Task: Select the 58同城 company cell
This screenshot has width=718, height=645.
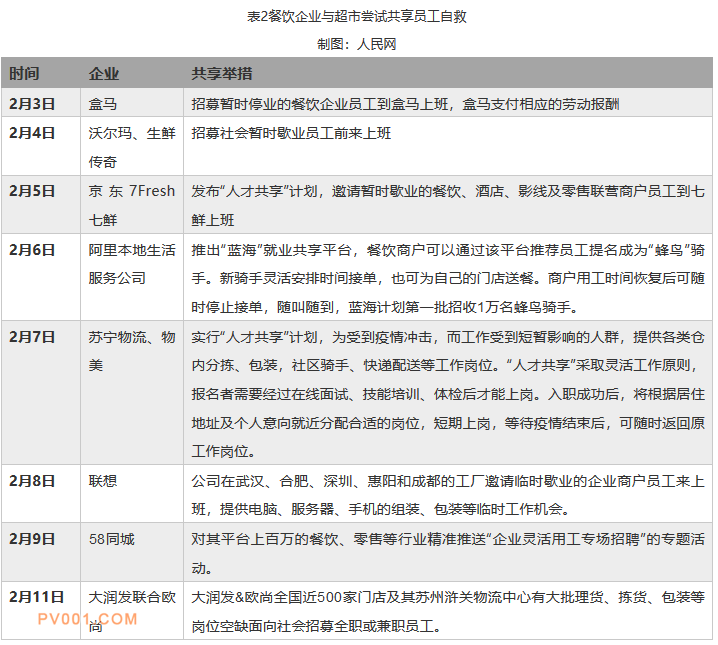Action: coord(112,539)
